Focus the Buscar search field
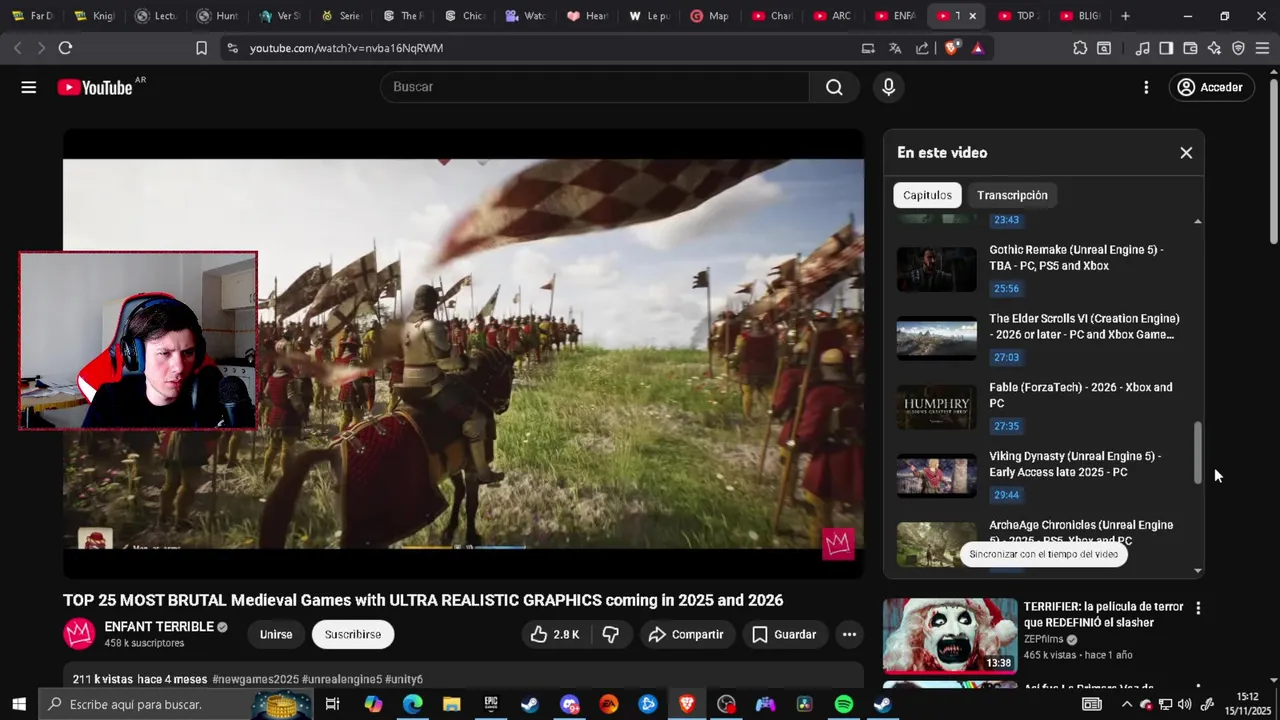Viewport: 1280px width, 720px height. 596,87
